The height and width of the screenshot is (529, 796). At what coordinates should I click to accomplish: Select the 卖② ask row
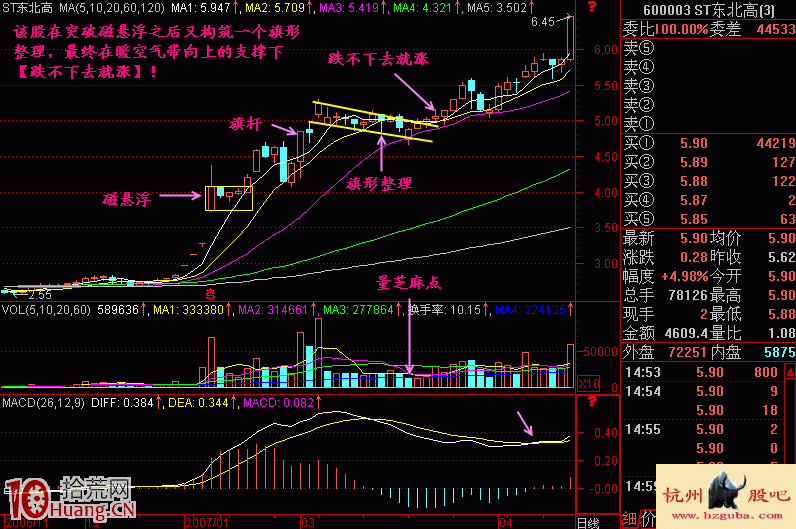click(708, 105)
